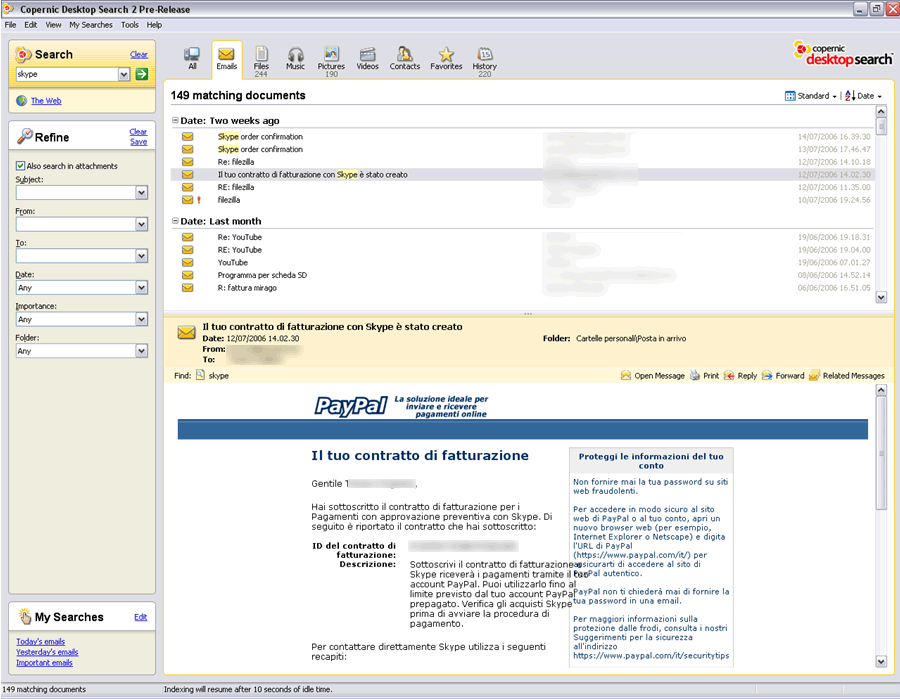
Task: Click the My Searches hand icon
Action: 25,616
